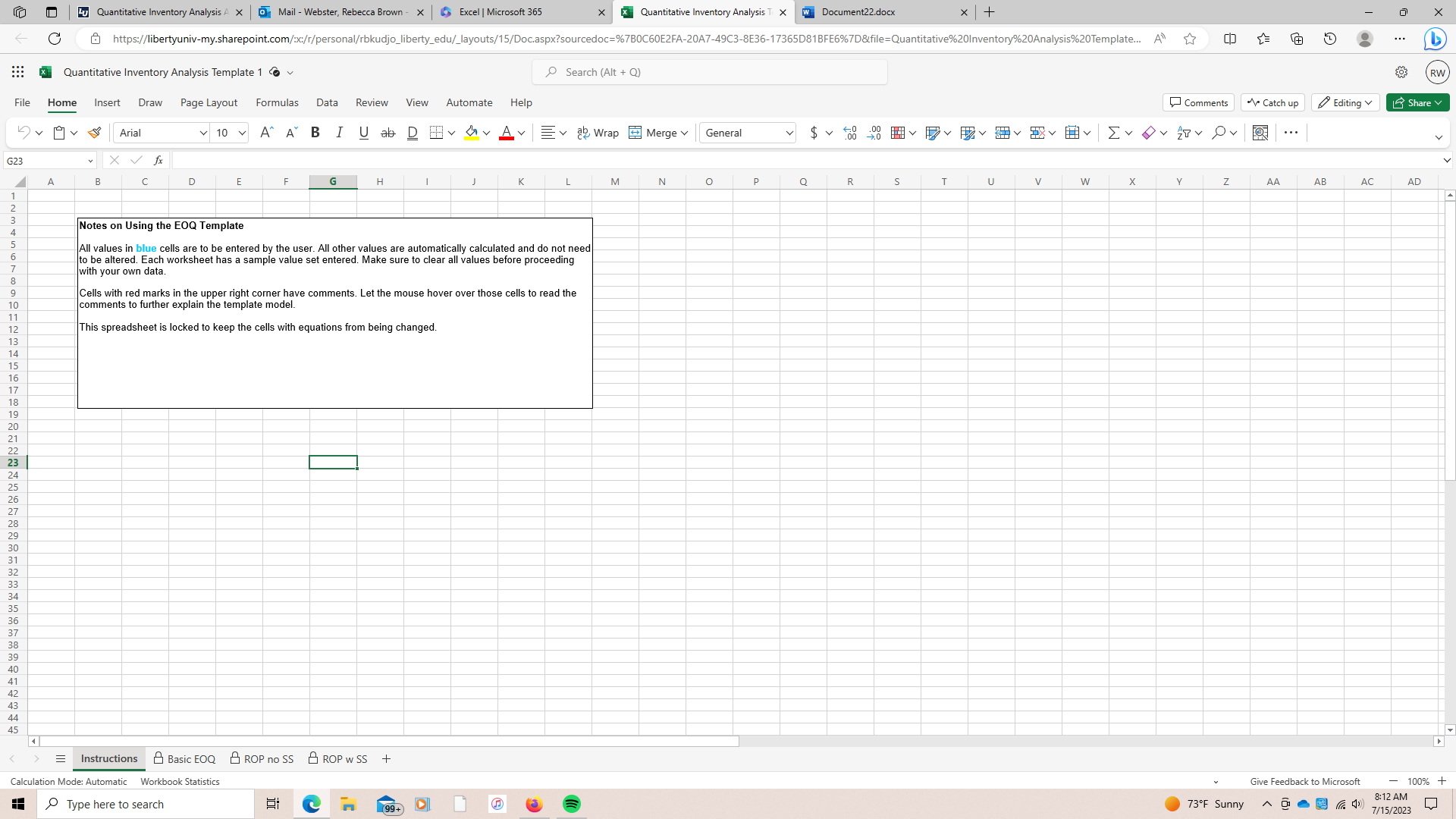The height and width of the screenshot is (819, 1456).
Task: Open the Page Layout ribbon tab
Action: pyautogui.click(x=209, y=102)
